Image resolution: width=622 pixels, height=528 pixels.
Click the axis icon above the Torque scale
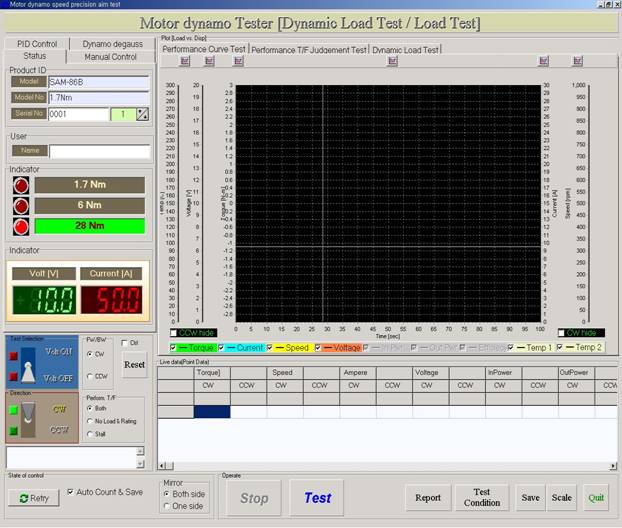(238, 61)
